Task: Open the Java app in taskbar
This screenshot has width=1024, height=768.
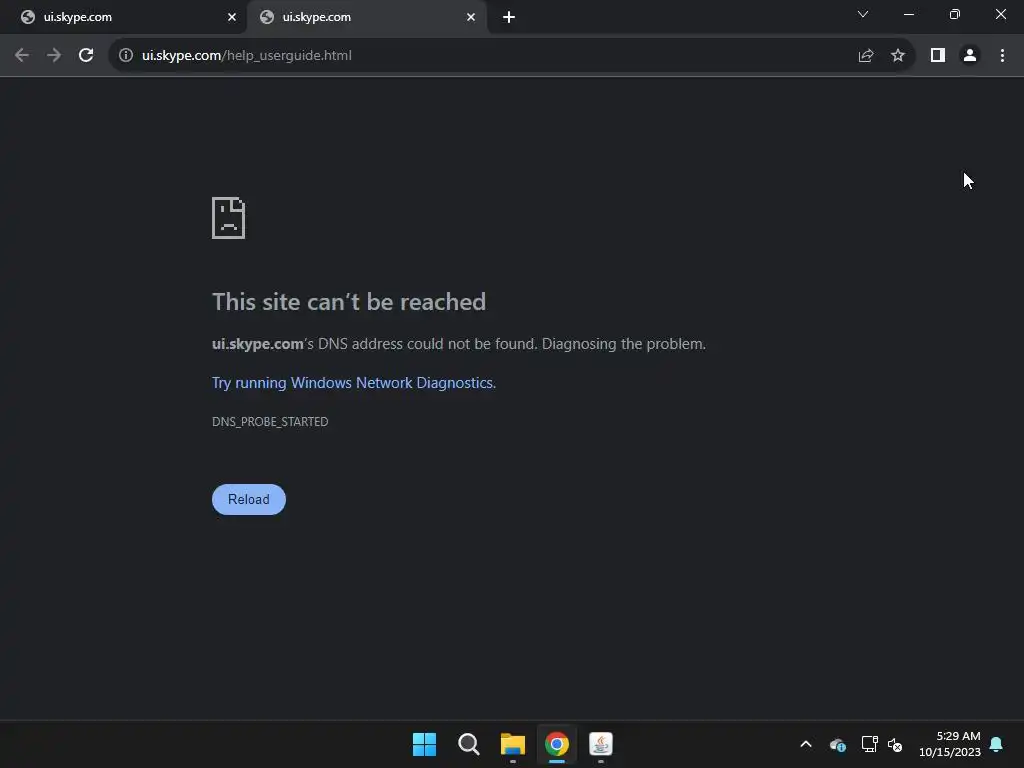Action: pyautogui.click(x=601, y=744)
